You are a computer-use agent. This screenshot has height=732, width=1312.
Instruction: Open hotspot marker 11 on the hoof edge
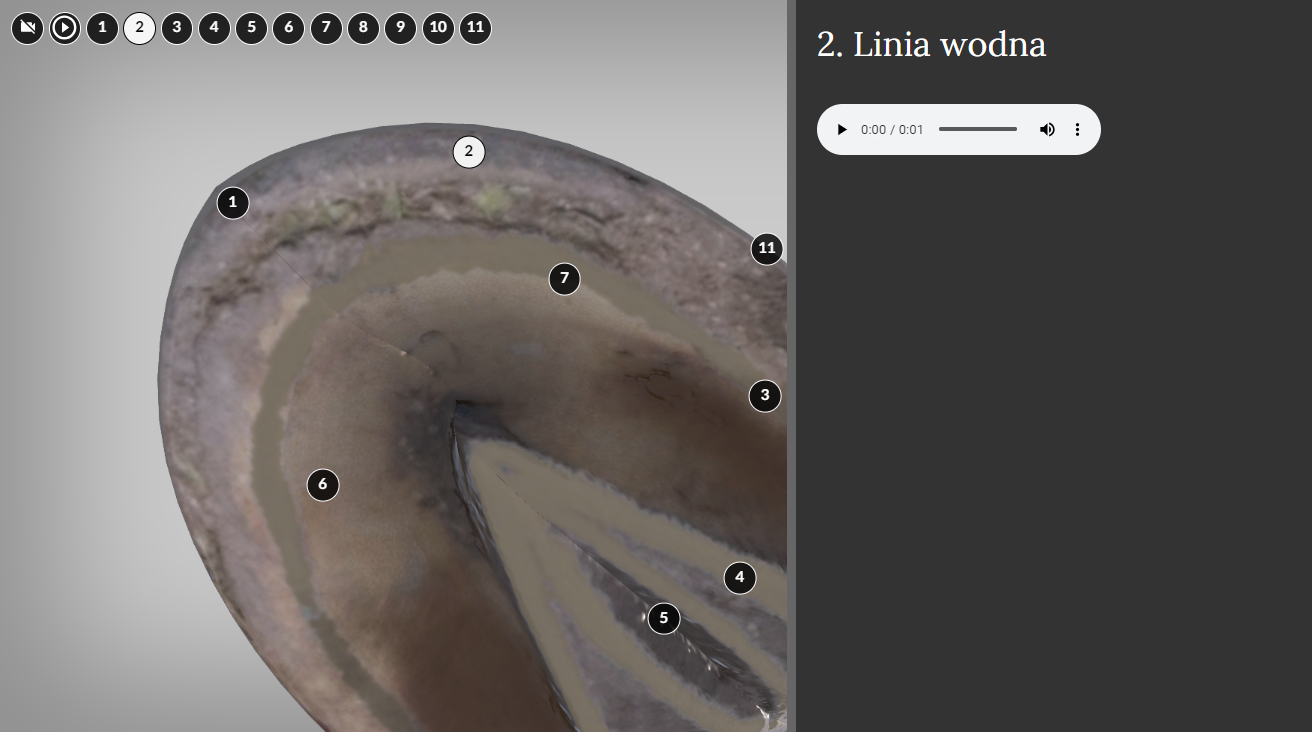767,249
